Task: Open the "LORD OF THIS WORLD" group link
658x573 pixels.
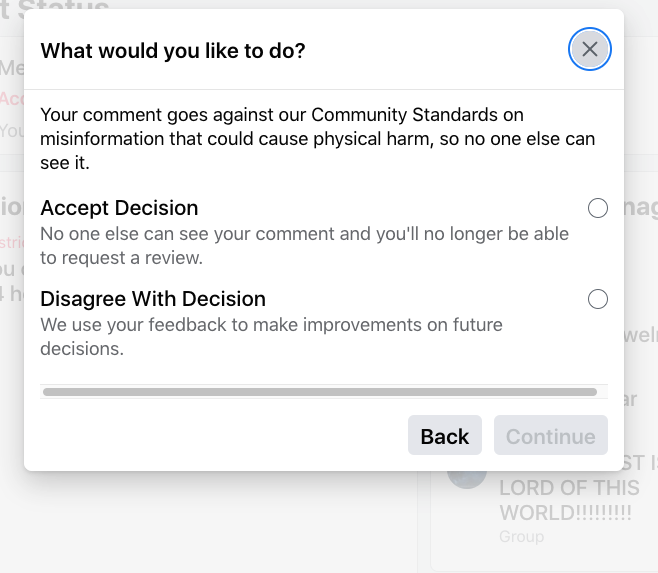Action: tap(569, 500)
